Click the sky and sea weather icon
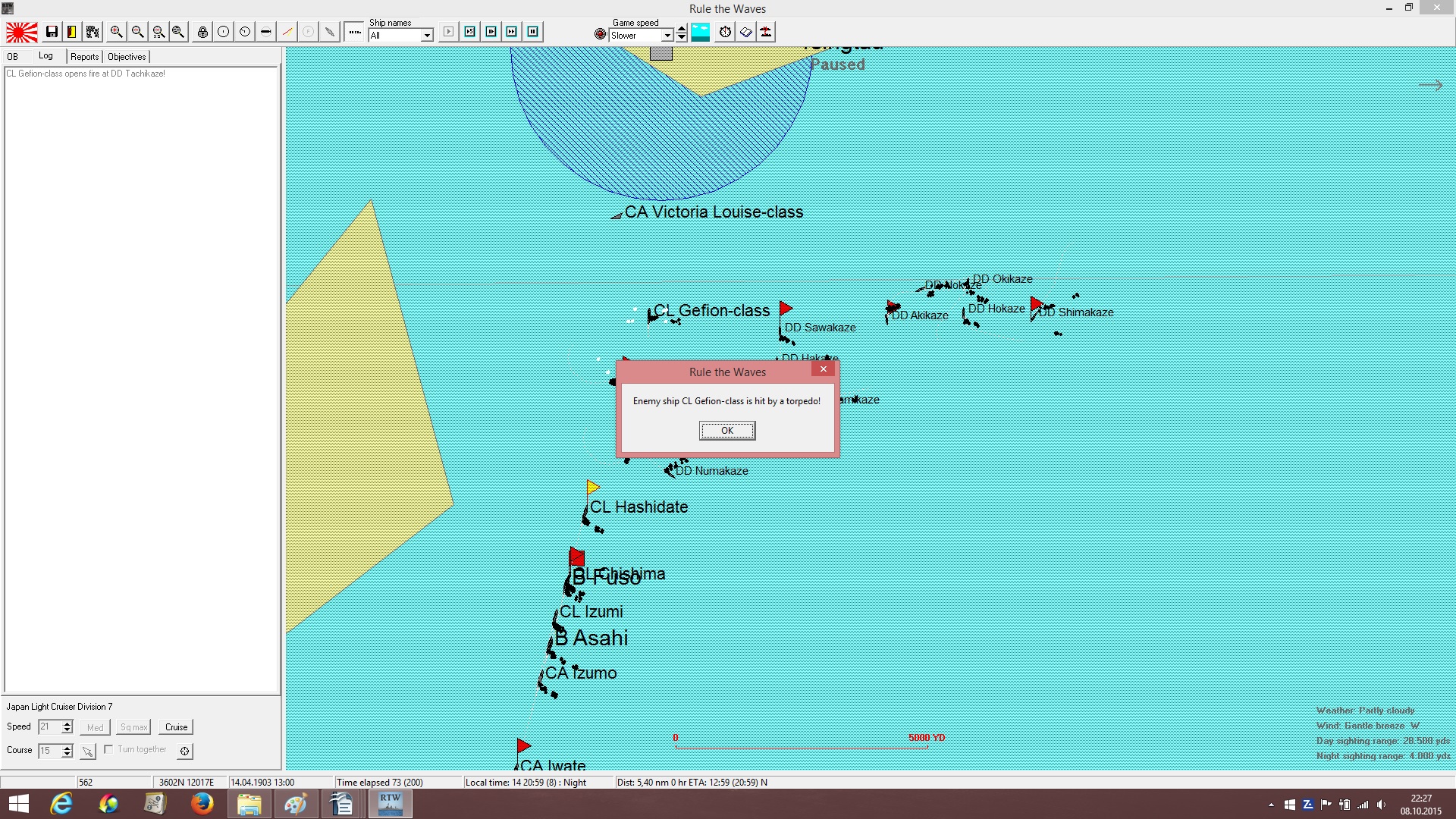Viewport: 1456px width, 819px height. tap(701, 32)
